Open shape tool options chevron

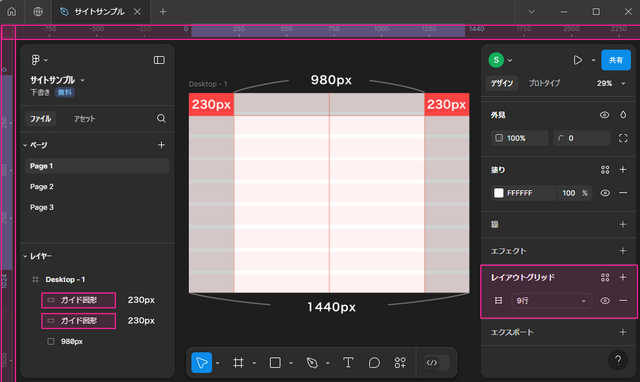(291, 363)
